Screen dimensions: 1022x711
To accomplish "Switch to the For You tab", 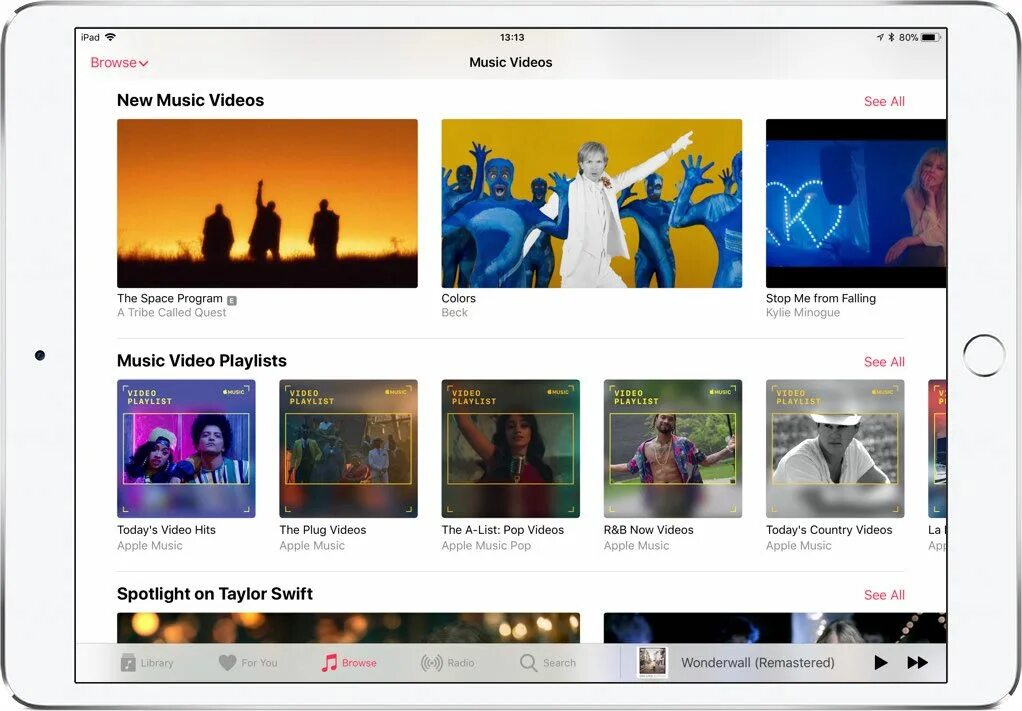I will coord(248,663).
